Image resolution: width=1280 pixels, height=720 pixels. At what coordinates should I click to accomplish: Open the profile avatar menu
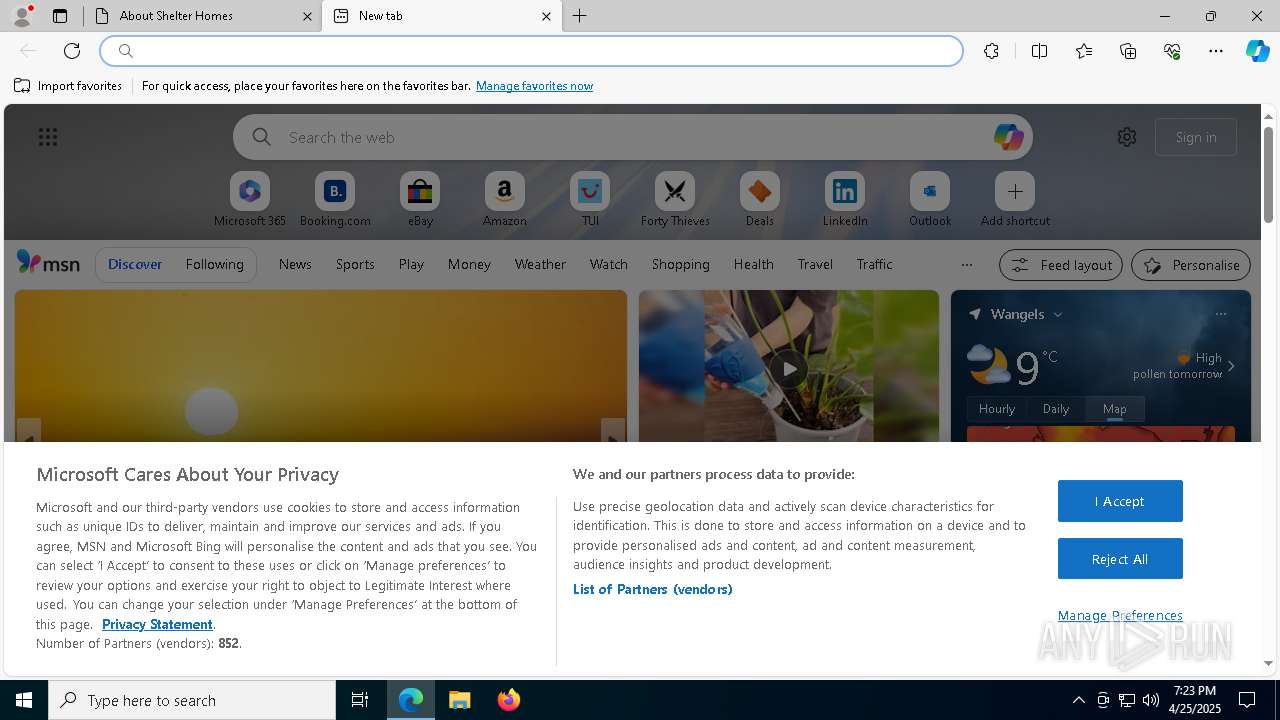click(22, 15)
